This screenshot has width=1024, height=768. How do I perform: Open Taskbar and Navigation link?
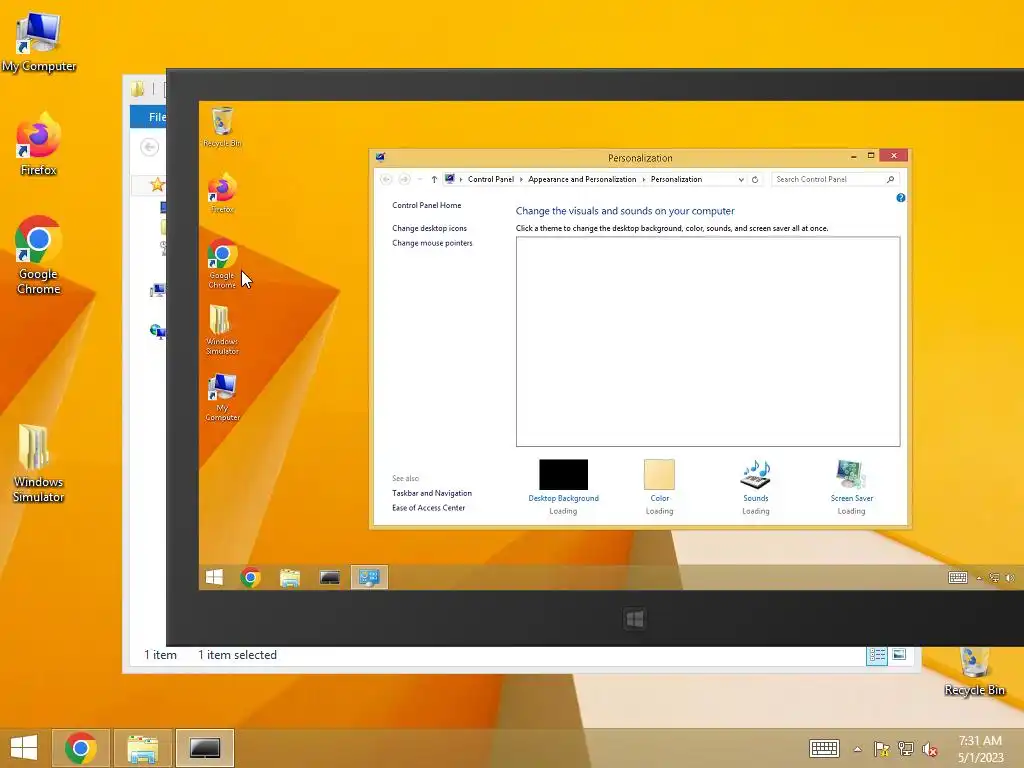click(432, 494)
